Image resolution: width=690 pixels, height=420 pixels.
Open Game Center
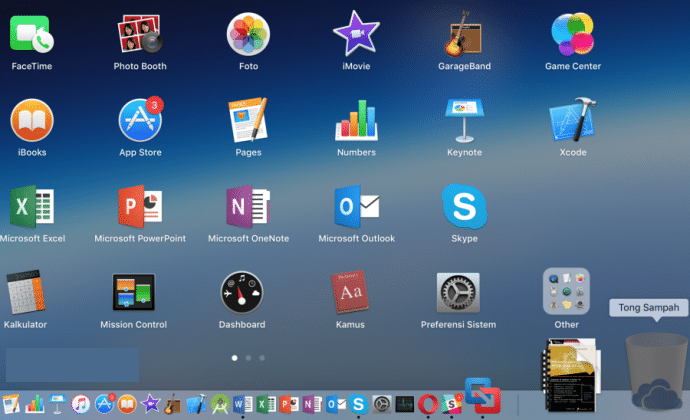coord(573,34)
